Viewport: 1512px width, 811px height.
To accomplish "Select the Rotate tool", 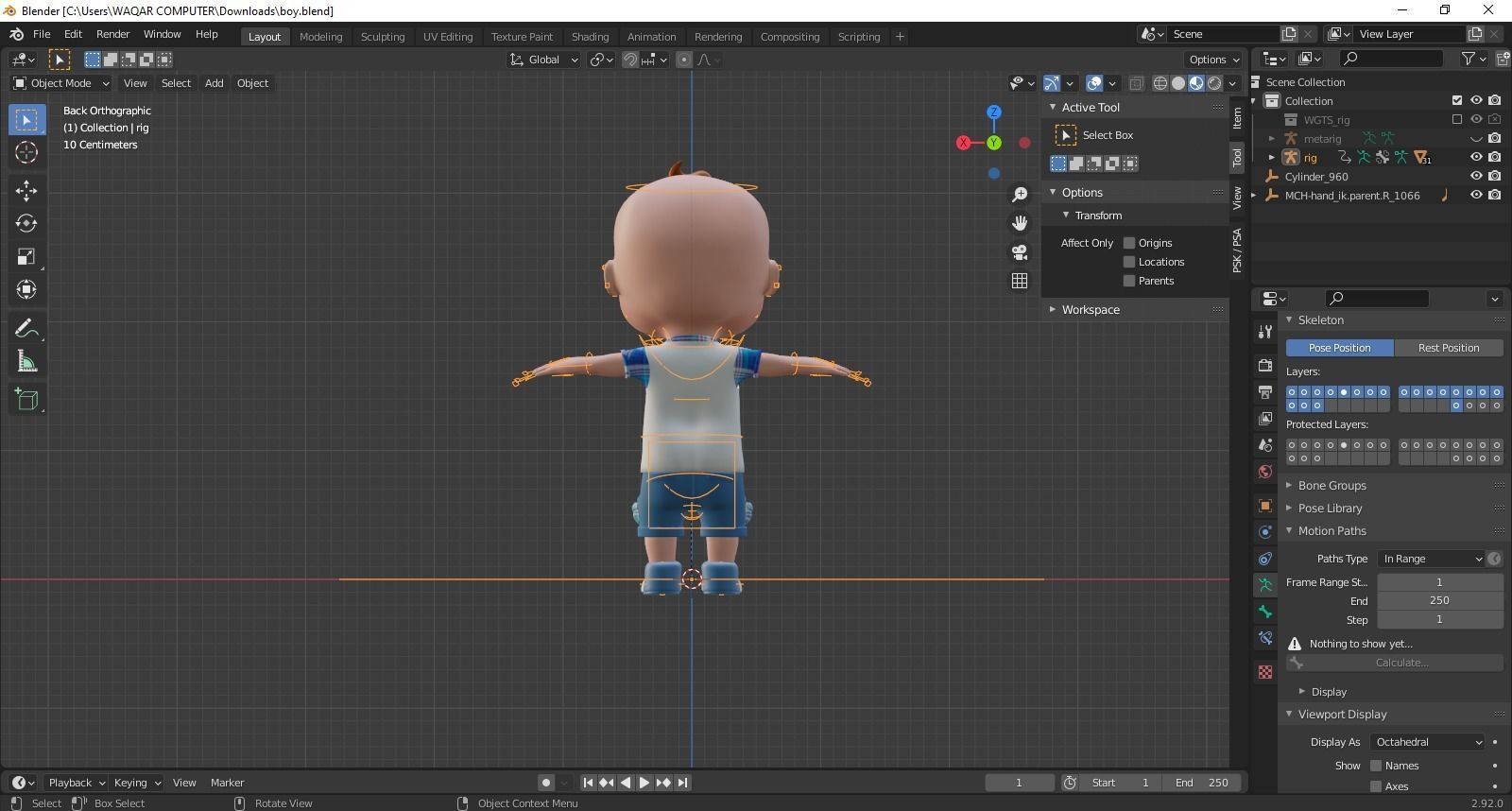I will point(26,223).
